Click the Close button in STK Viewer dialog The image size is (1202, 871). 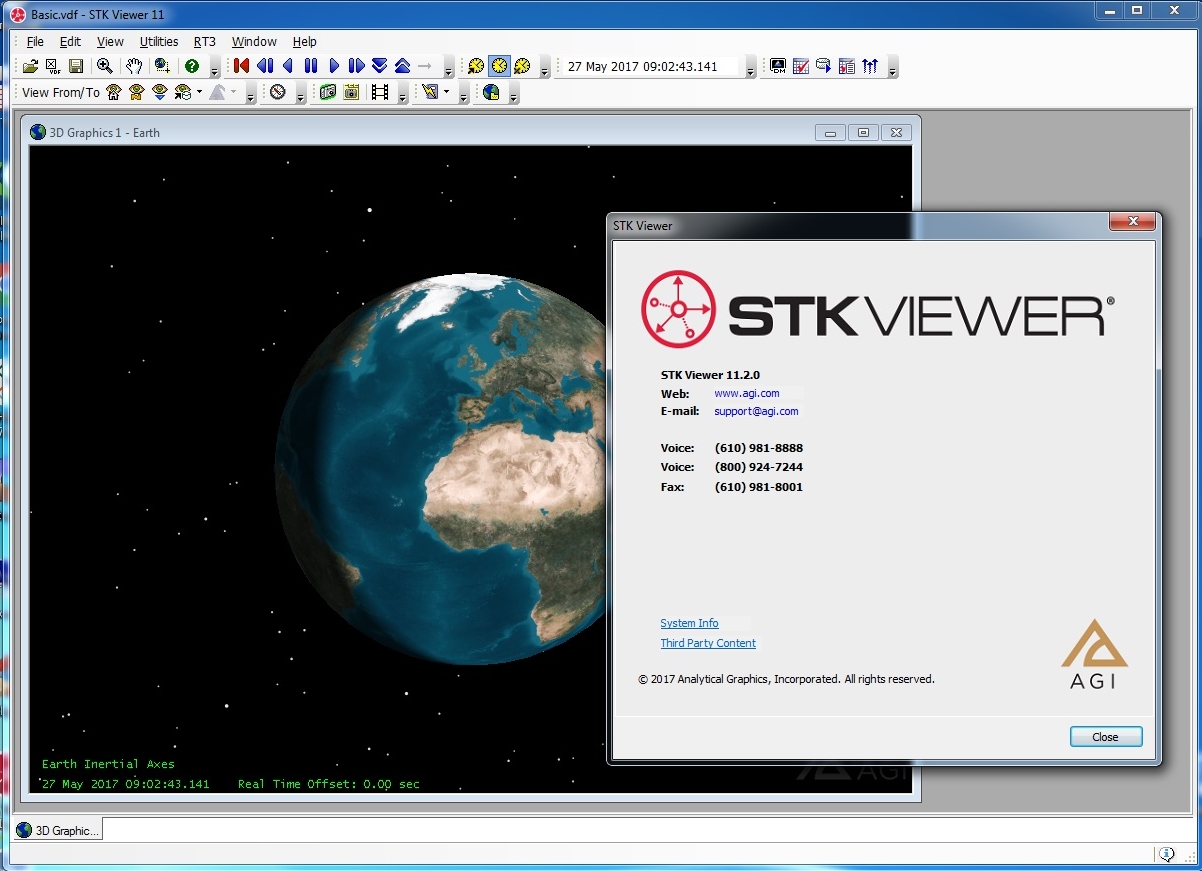[1105, 737]
